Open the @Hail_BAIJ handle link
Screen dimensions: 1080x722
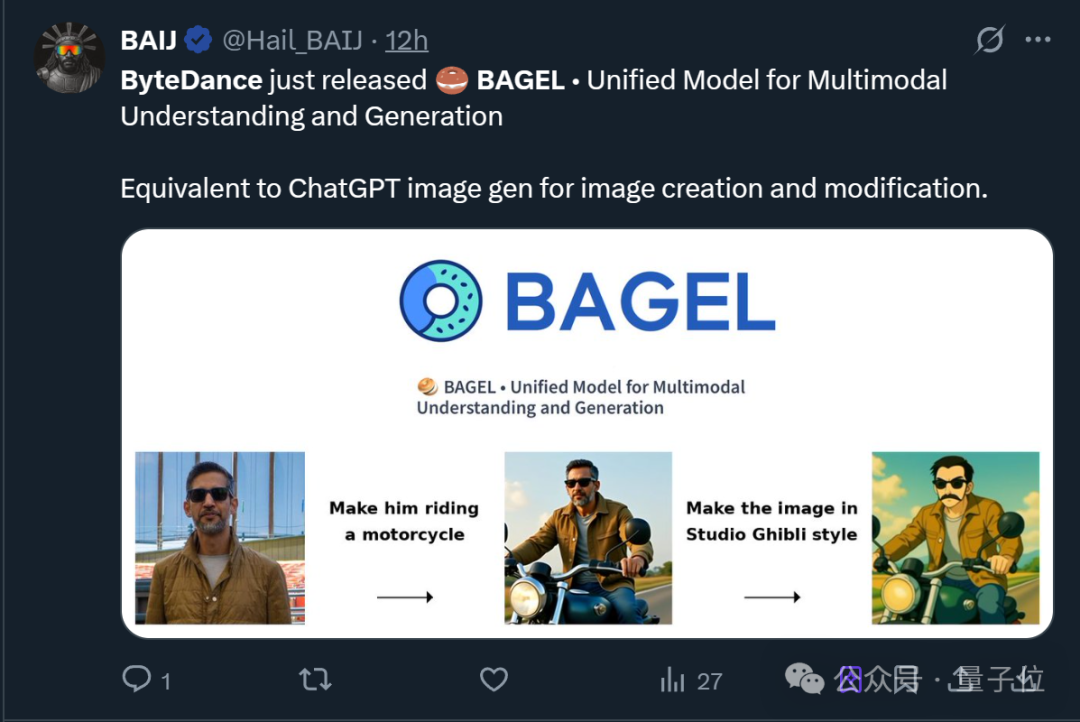pyautogui.click(x=292, y=41)
